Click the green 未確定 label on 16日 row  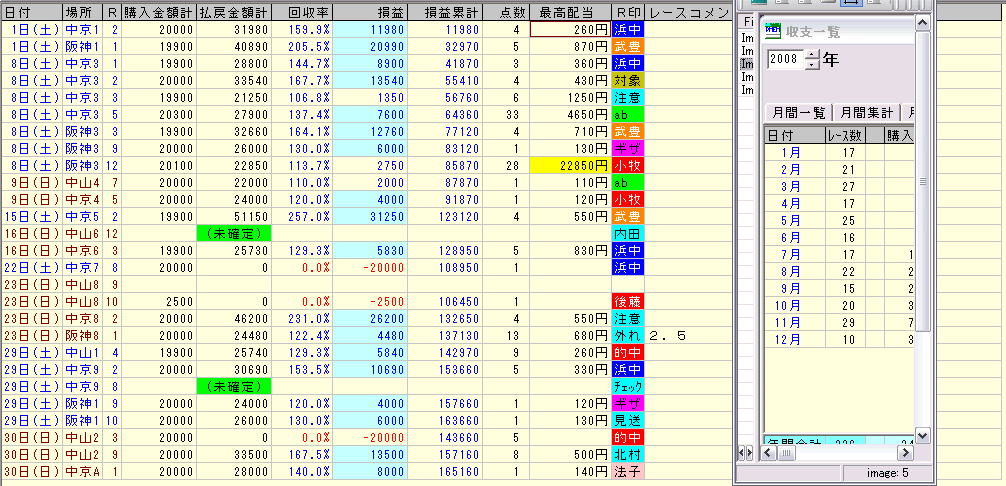click(x=233, y=232)
